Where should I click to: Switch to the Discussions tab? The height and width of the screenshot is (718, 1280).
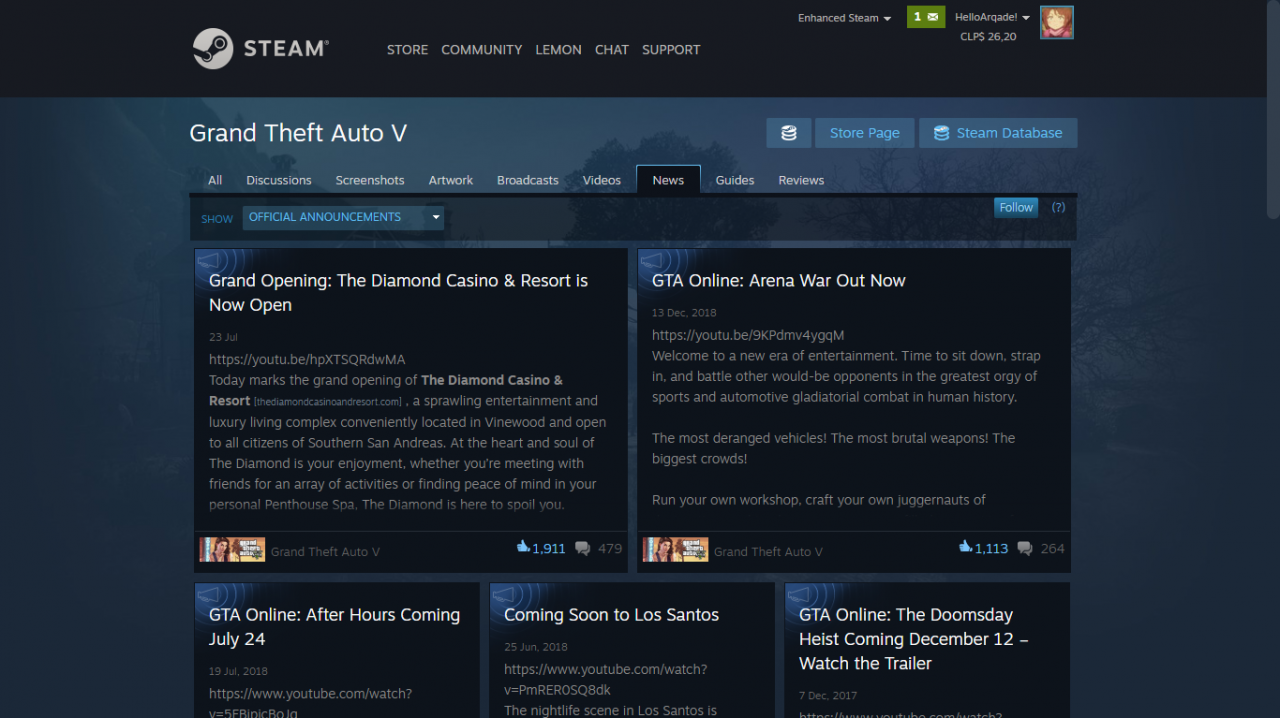click(279, 180)
